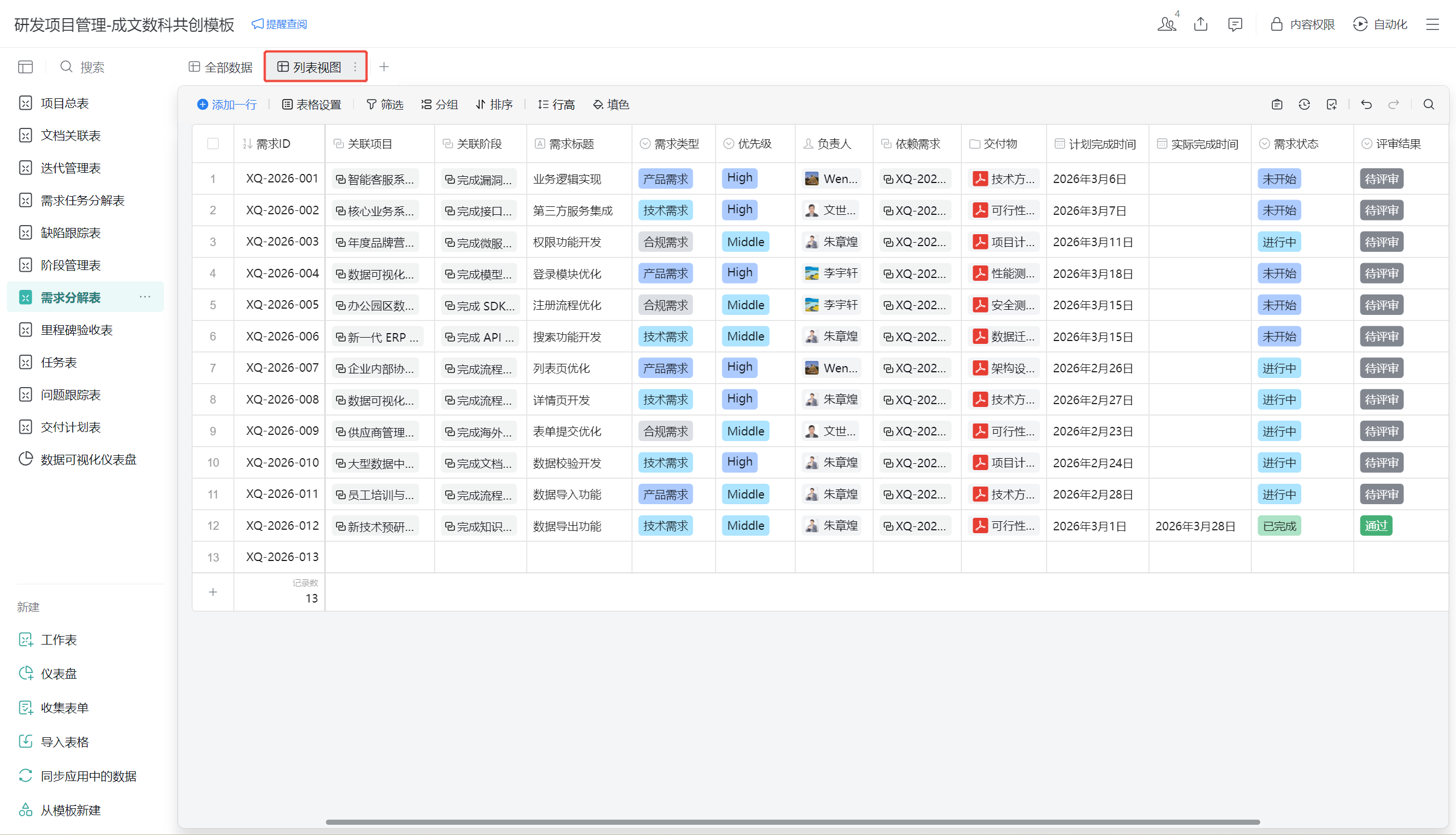Toggle the sidebar panel icon

tap(25, 67)
